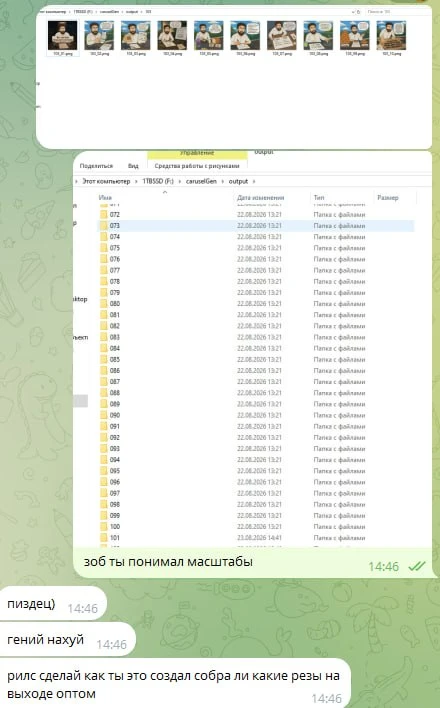Click the пиздец) chat message
This screenshot has height=708, width=440.
pos(53,604)
